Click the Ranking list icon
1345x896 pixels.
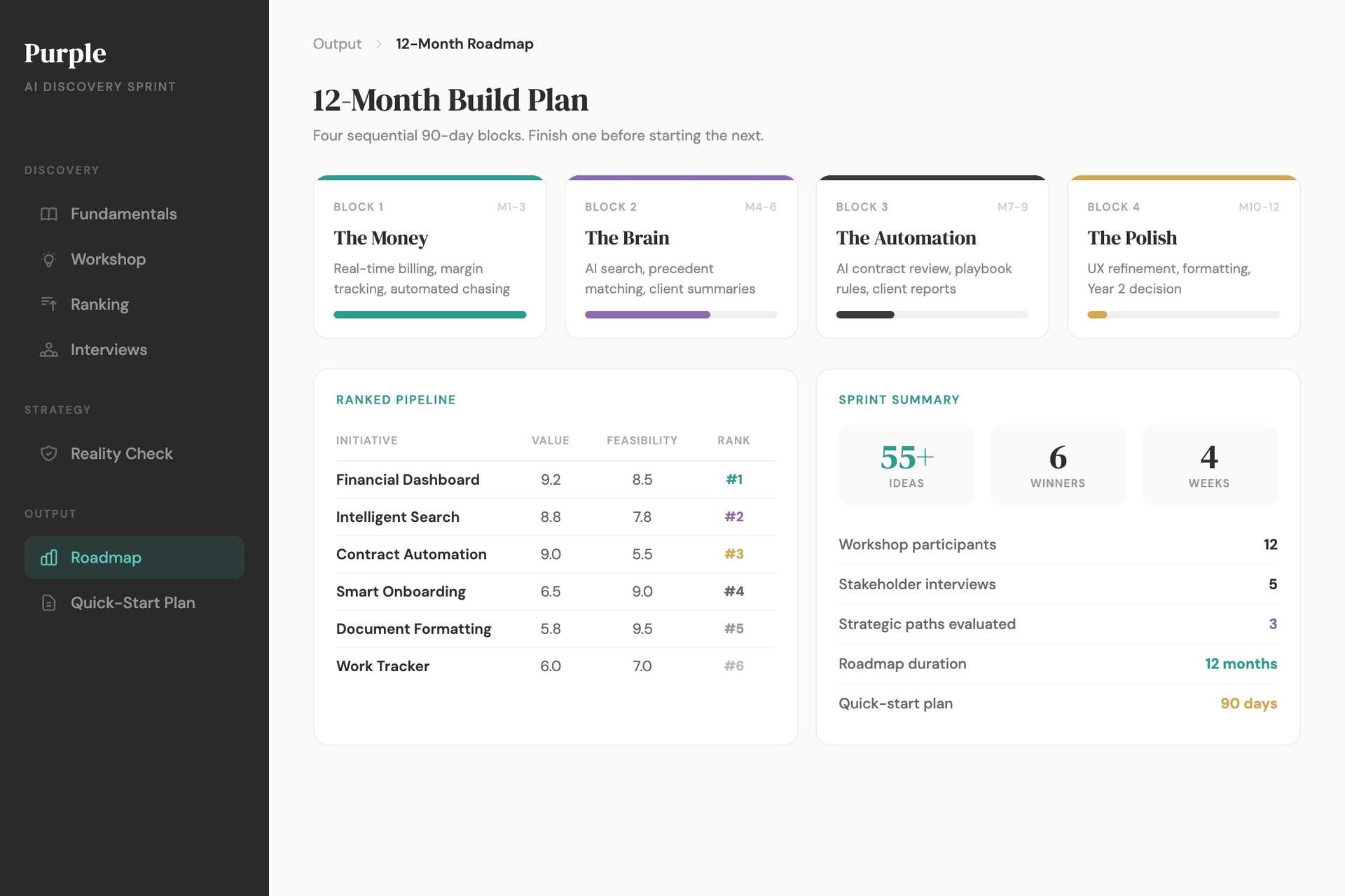click(48, 304)
